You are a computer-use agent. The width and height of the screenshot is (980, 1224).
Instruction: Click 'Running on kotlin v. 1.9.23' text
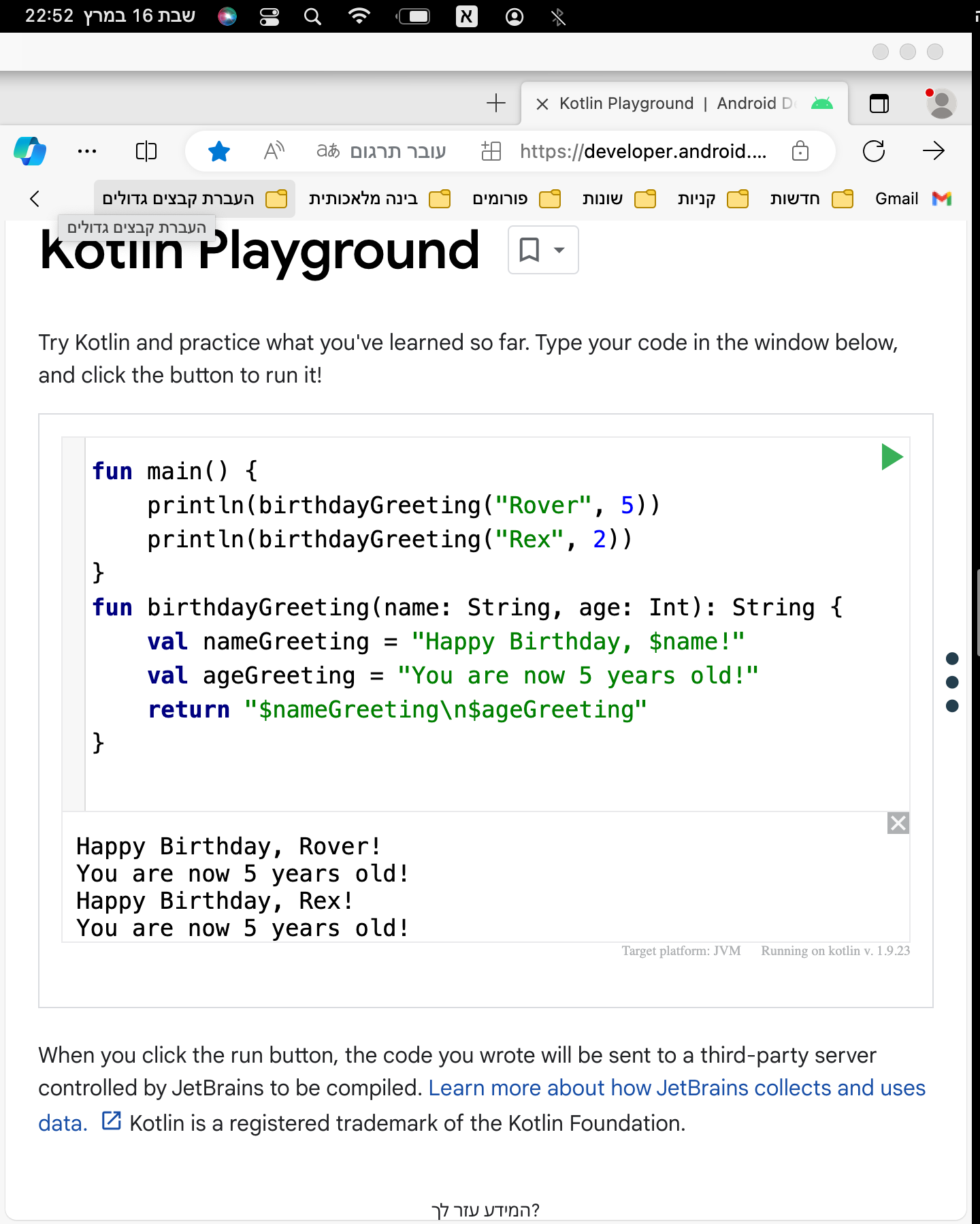click(x=835, y=951)
